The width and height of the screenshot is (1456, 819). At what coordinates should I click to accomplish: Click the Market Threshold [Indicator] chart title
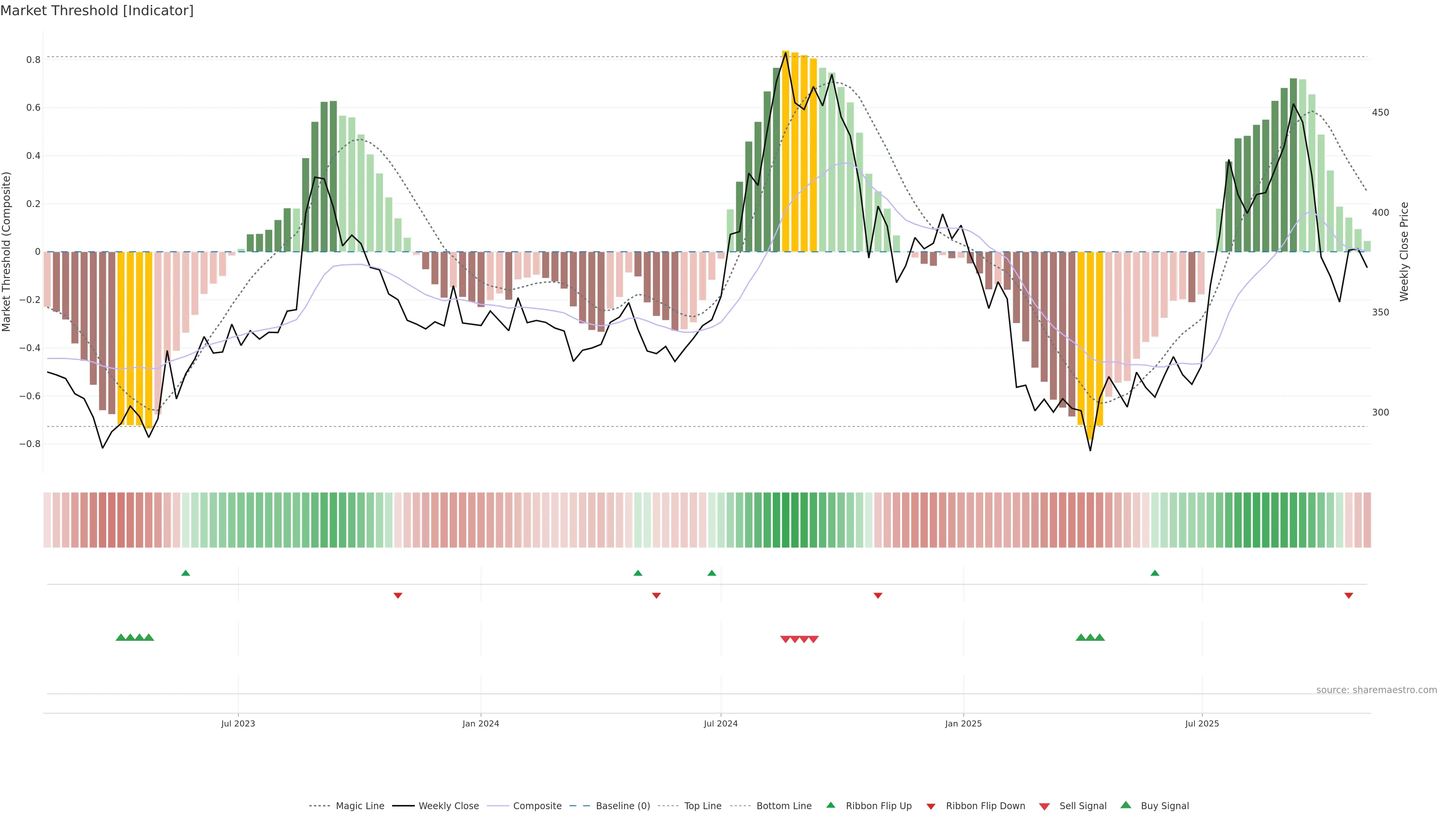[x=97, y=11]
